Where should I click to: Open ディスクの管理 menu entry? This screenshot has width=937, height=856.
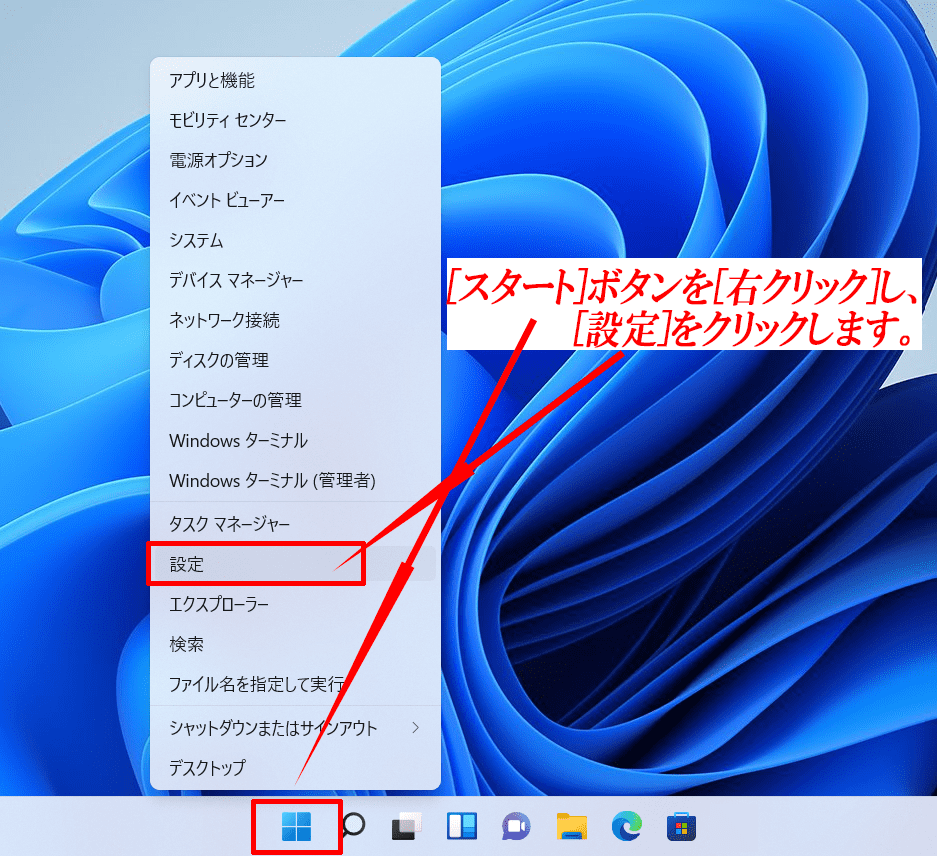[x=219, y=360]
